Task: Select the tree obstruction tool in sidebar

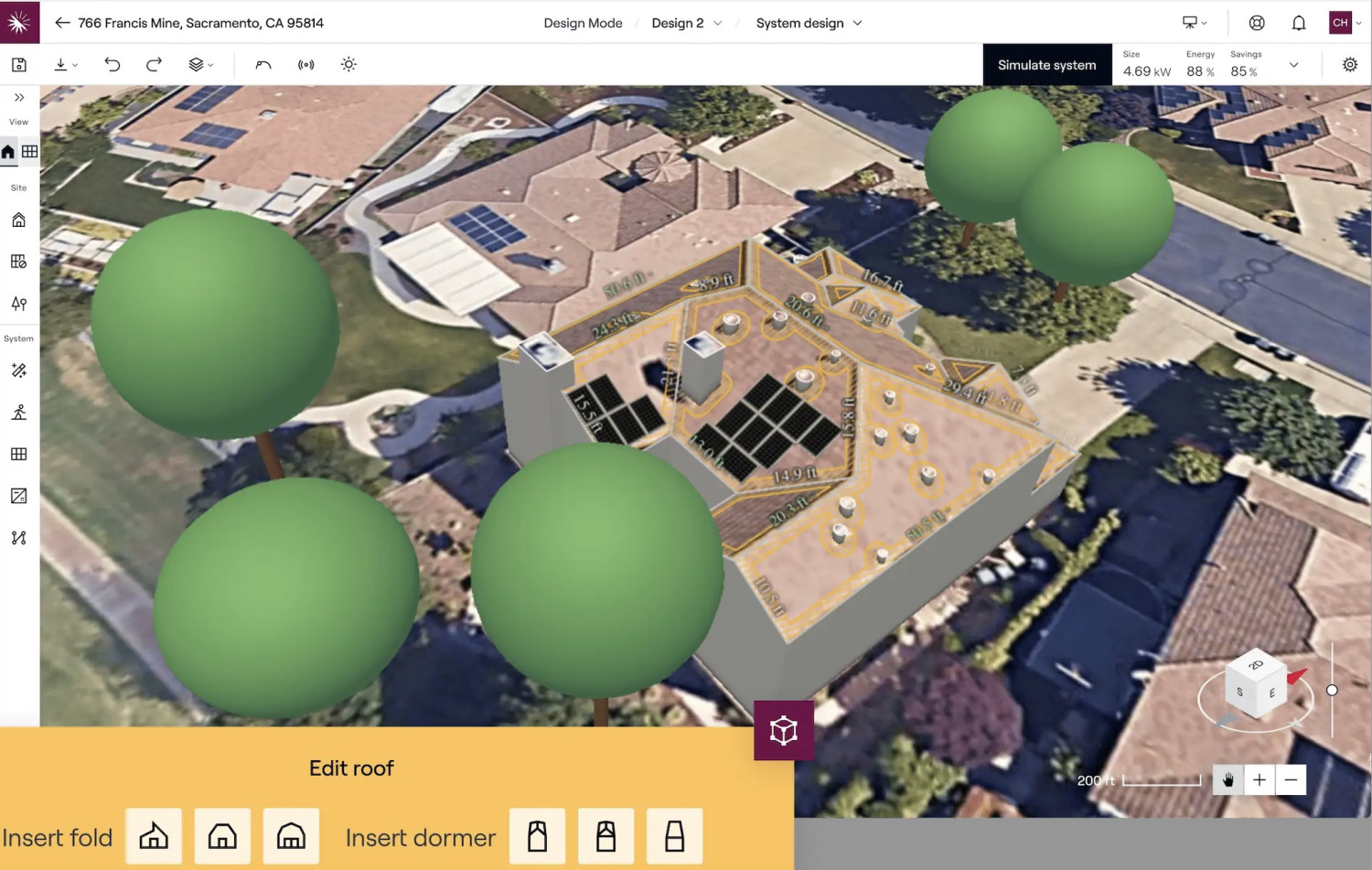Action: tap(18, 304)
